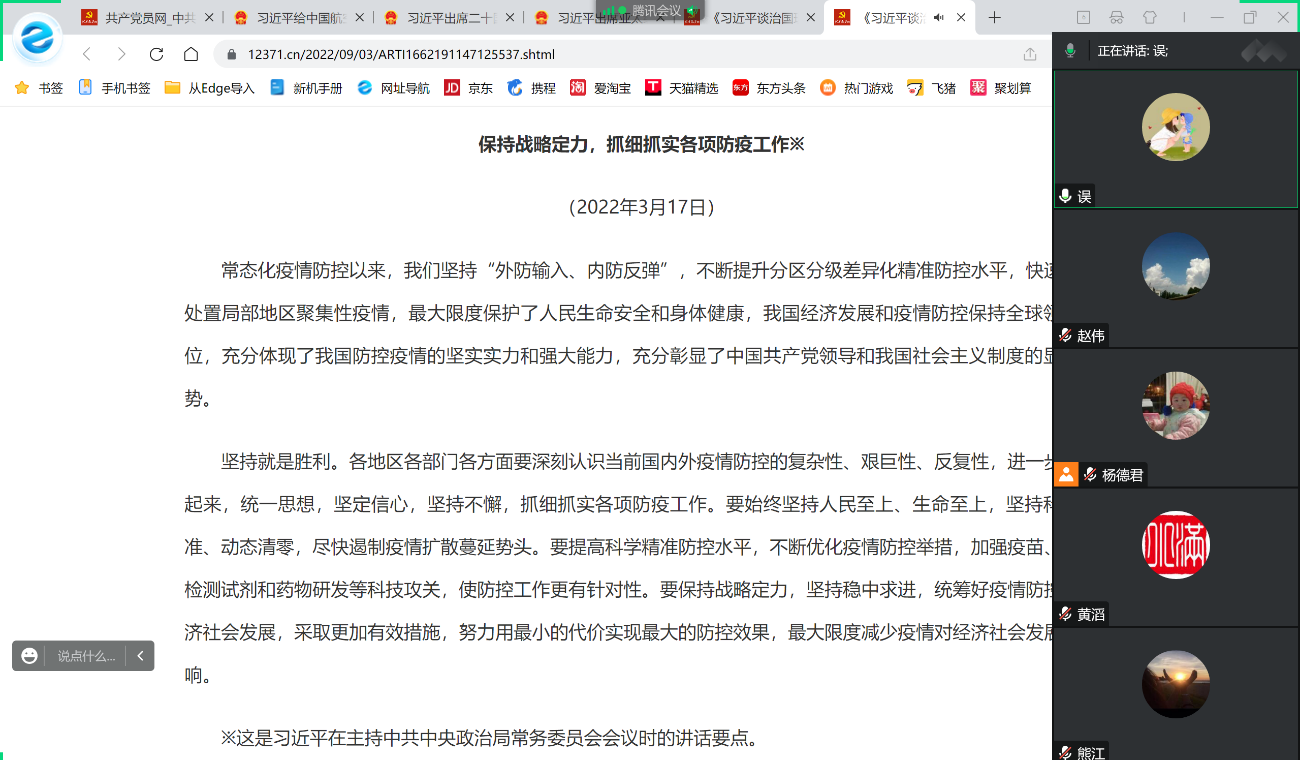Mute the audio on the active tab
This screenshot has width=1300, height=760.
(x=938, y=18)
